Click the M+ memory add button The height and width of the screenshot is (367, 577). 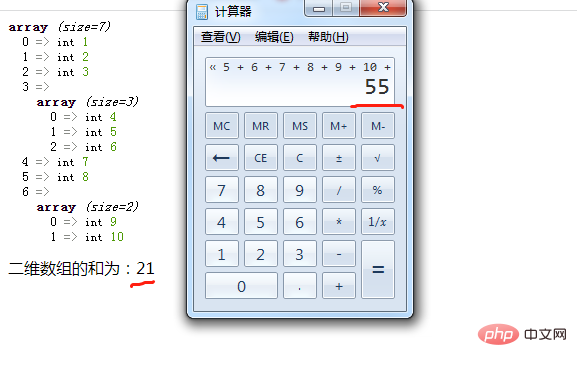pyautogui.click(x=339, y=126)
